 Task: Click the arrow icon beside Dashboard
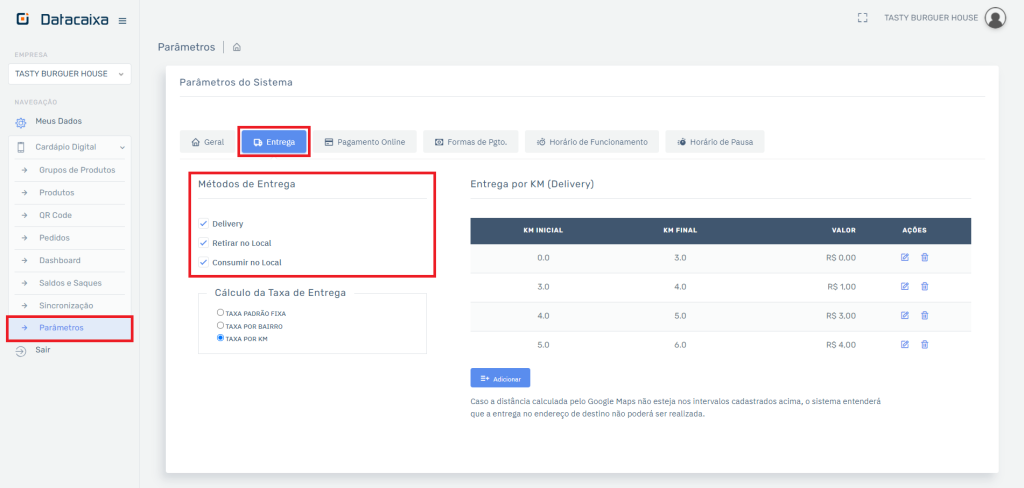pyautogui.click(x=24, y=260)
